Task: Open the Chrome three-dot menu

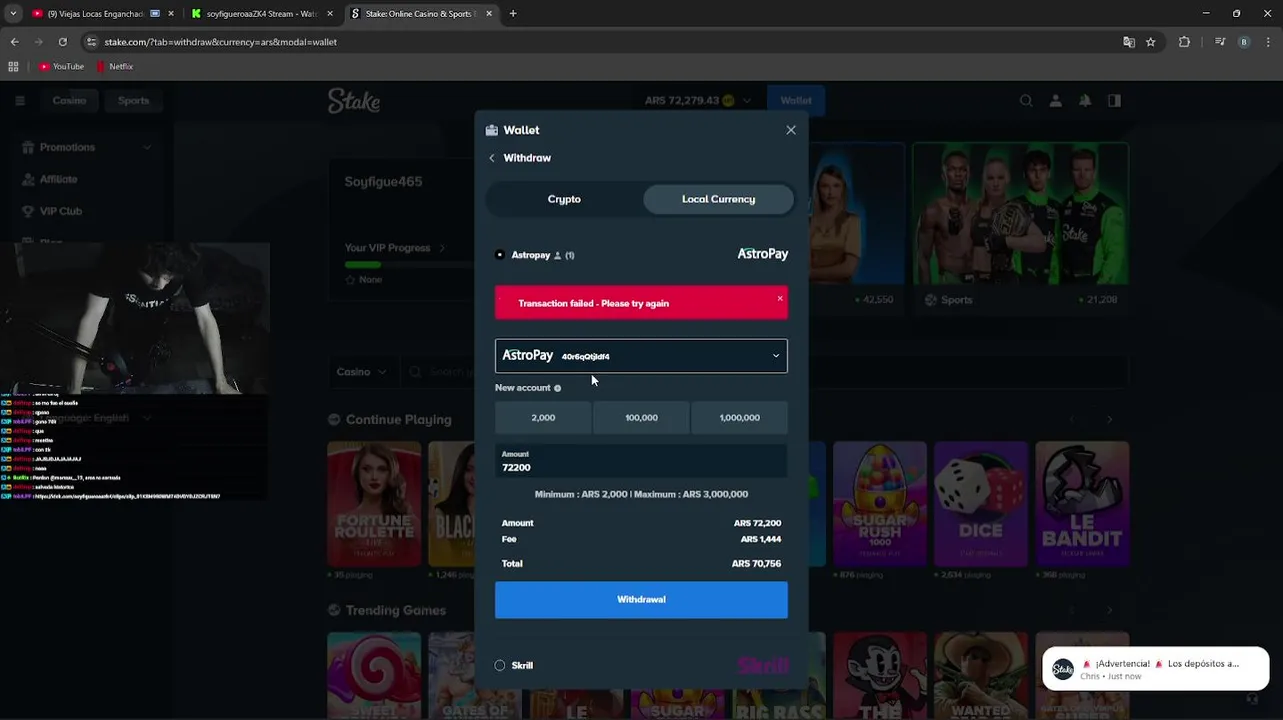Action: (x=1268, y=42)
